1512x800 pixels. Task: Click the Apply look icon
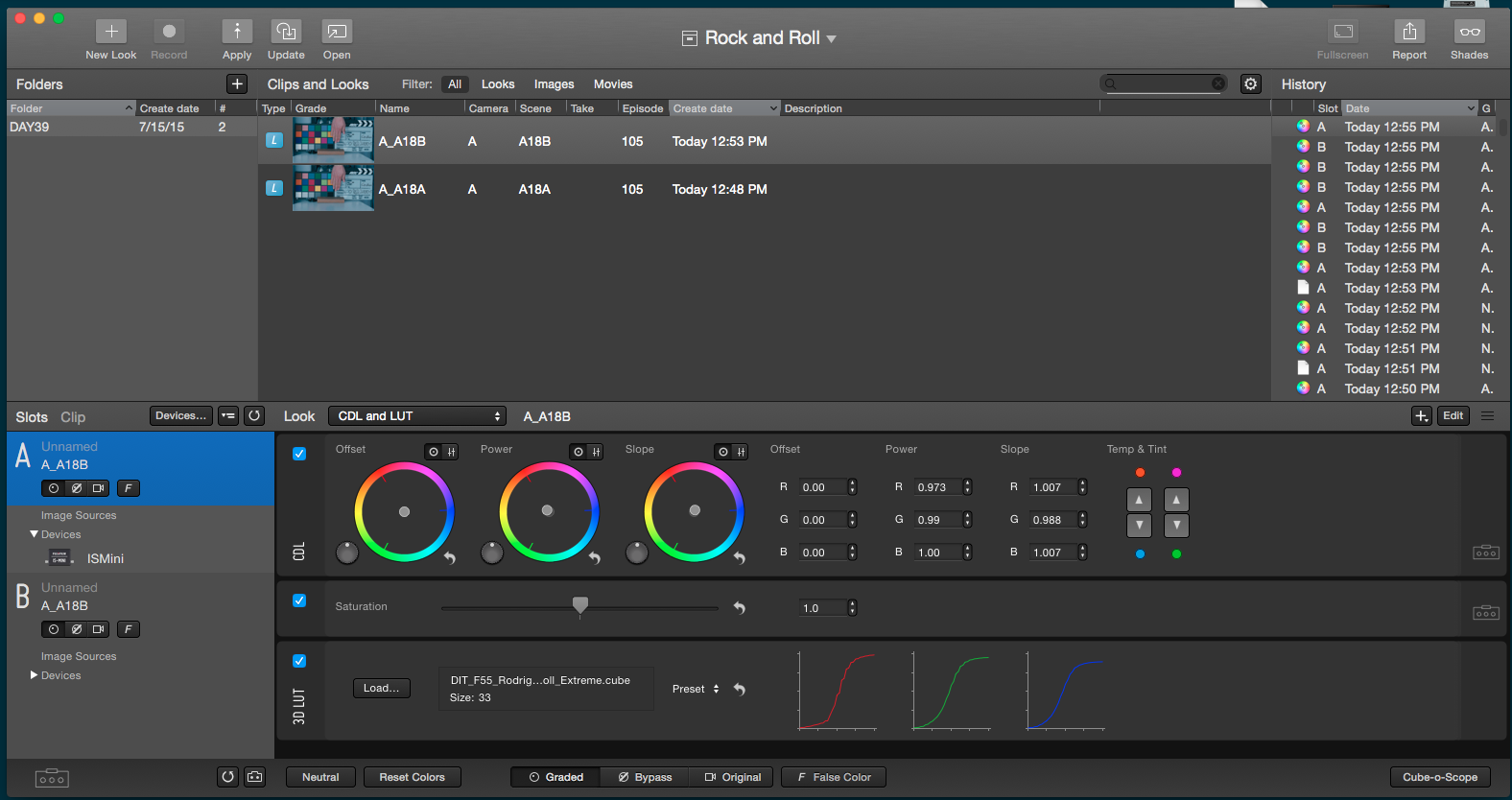coord(237,32)
